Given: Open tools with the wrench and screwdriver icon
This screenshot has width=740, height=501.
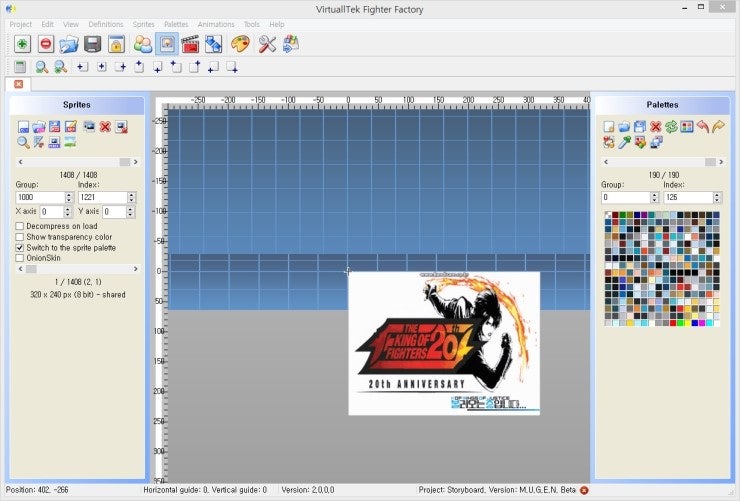Looking at the screenshot, I should click(267, 44).
